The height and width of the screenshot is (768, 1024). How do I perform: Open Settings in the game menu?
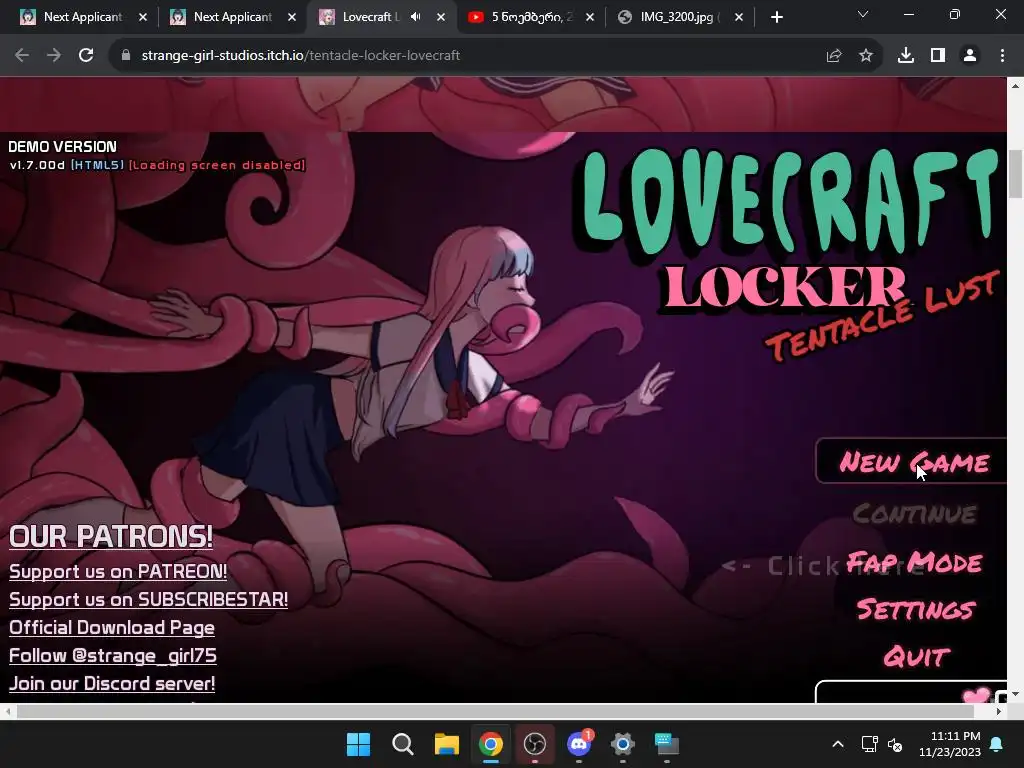click(x=916, y=609)
